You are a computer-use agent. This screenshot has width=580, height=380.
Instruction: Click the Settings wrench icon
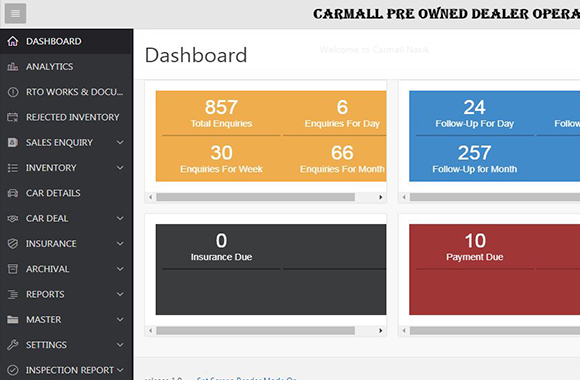13,345
